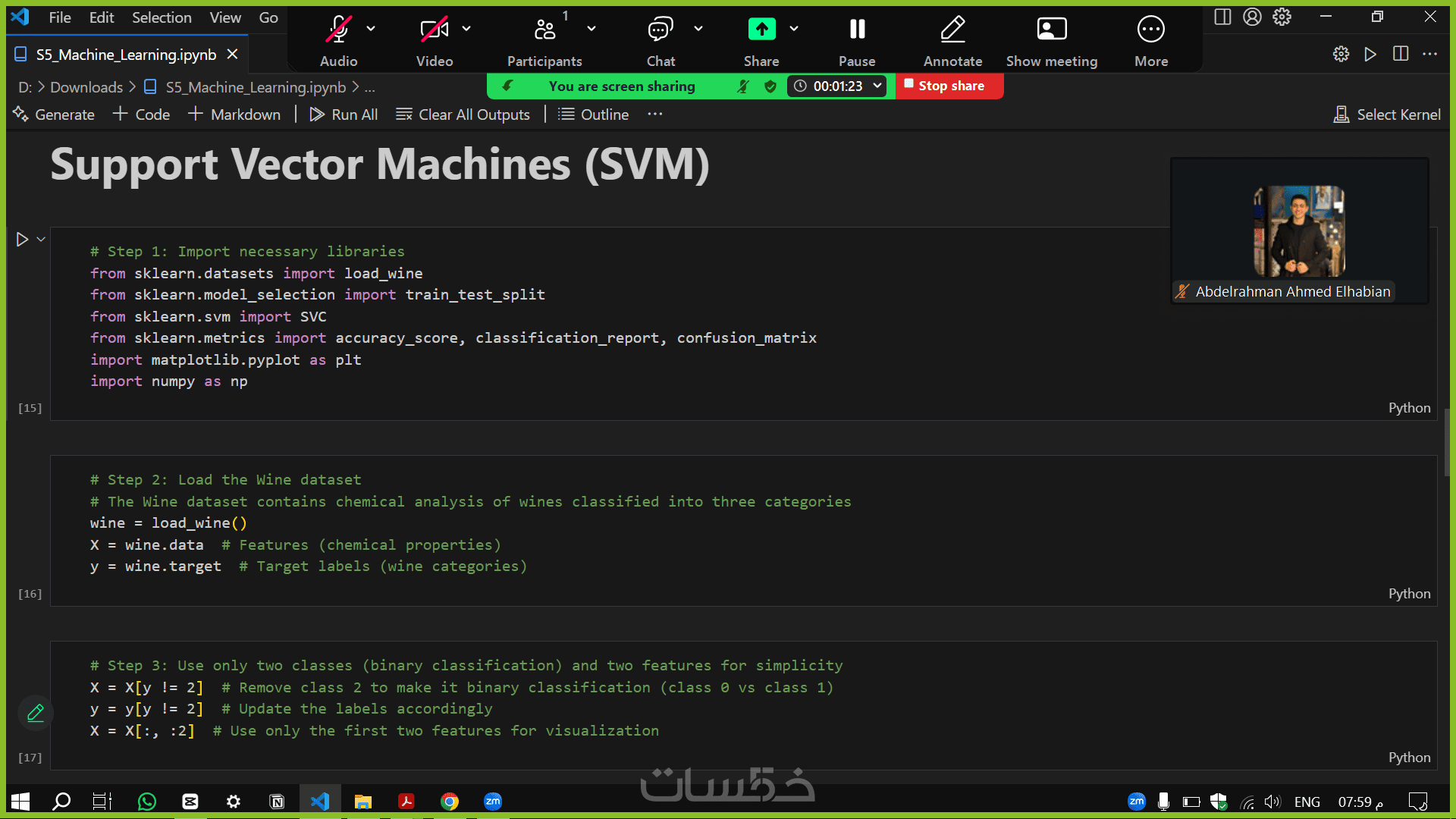Pause the screen share
Screen dimensions: 1456x819
point(857,30)
